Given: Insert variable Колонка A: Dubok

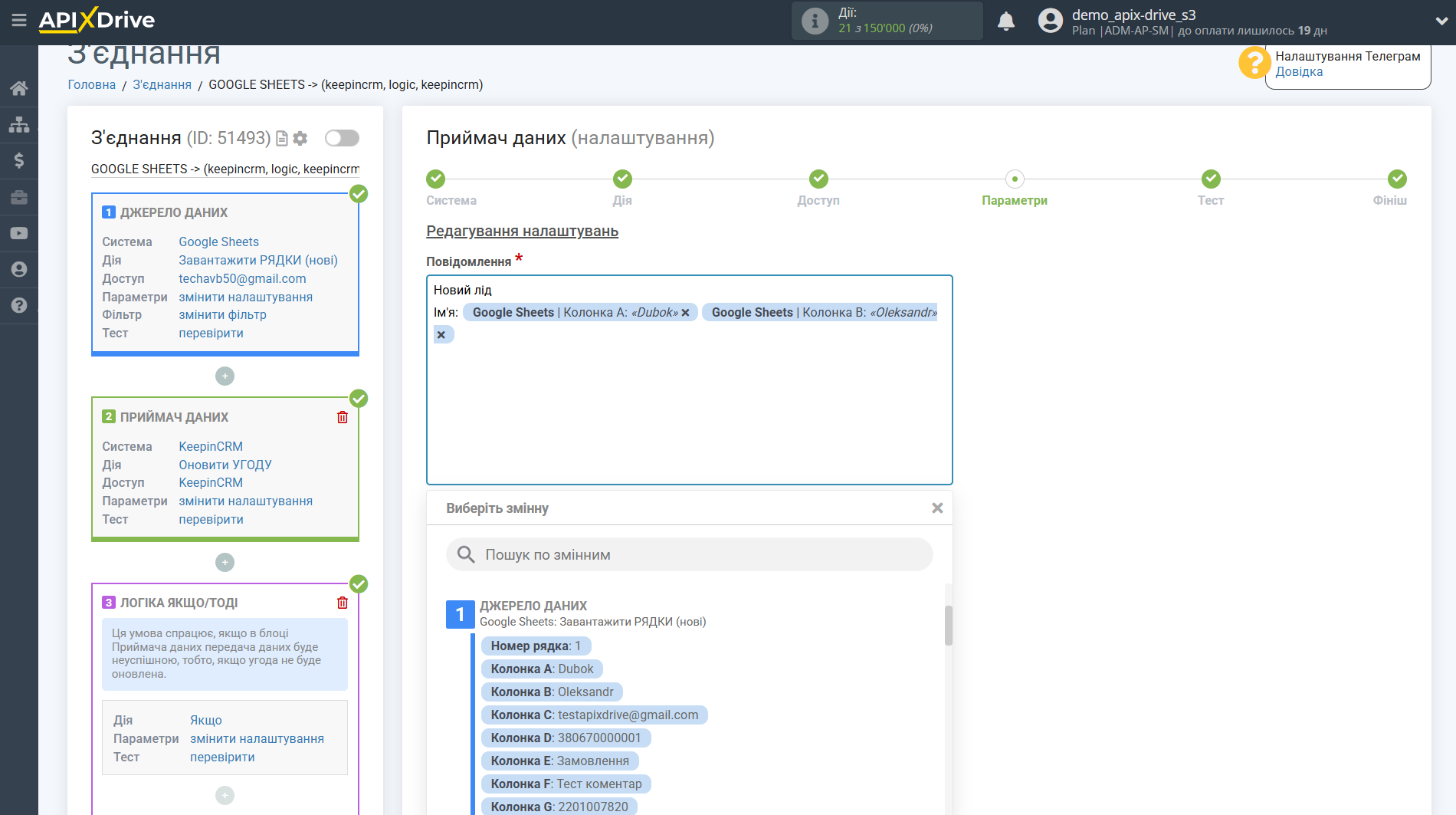Looking at the screenshot, I should (542, 669).
